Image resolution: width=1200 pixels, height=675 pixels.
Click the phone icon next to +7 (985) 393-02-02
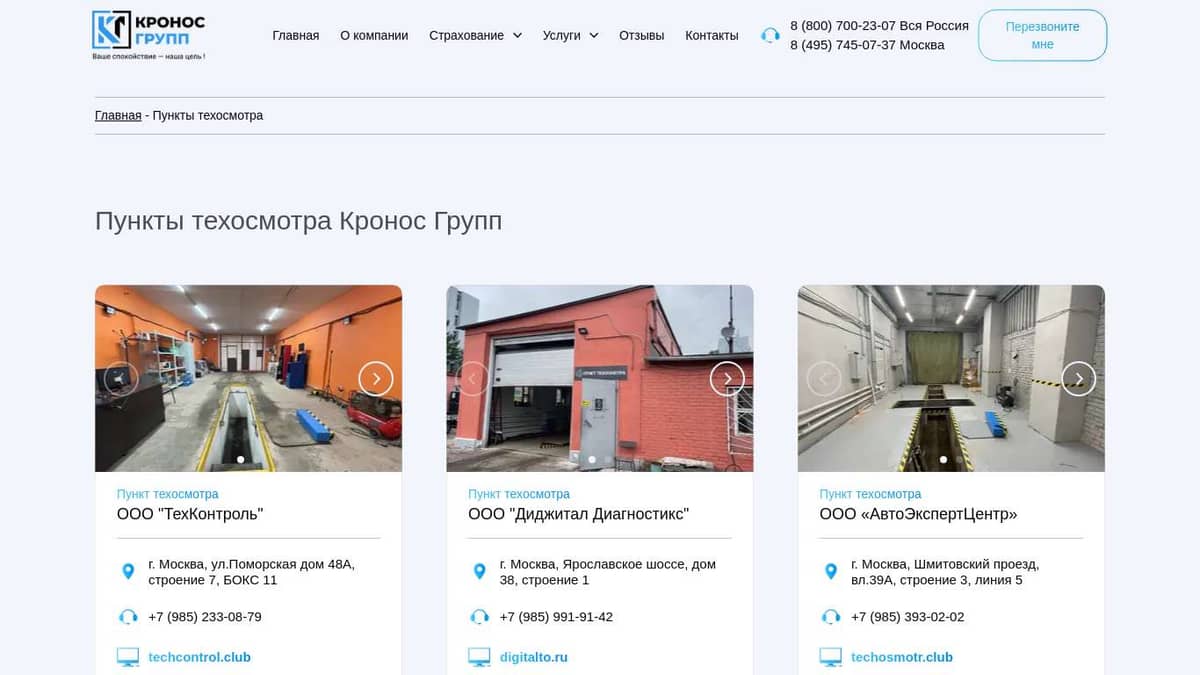click(x=830, y=617)
